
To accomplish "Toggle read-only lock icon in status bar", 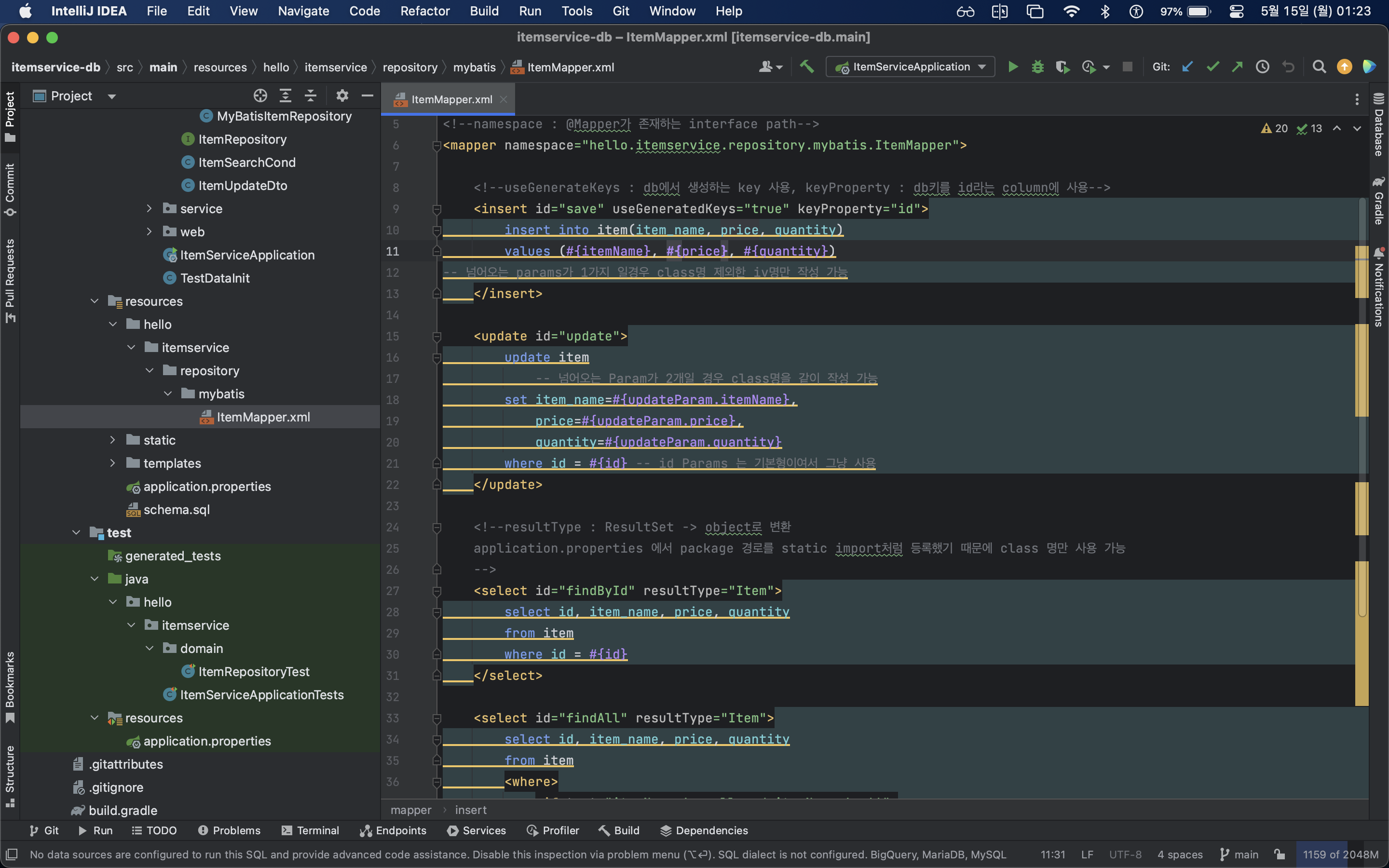I will (1280, 854).
